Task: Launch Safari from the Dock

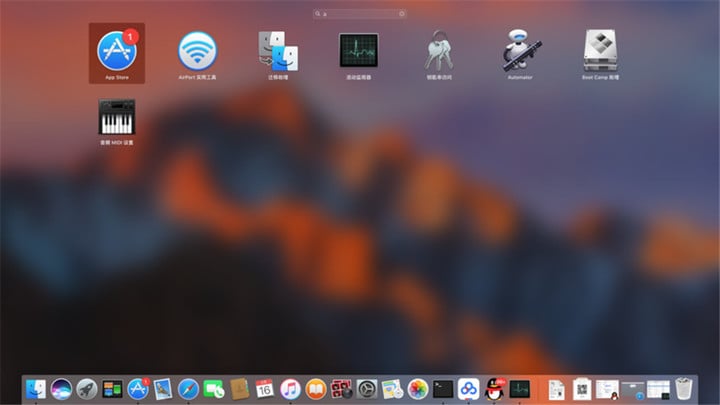Action: (x=188, y=389)
